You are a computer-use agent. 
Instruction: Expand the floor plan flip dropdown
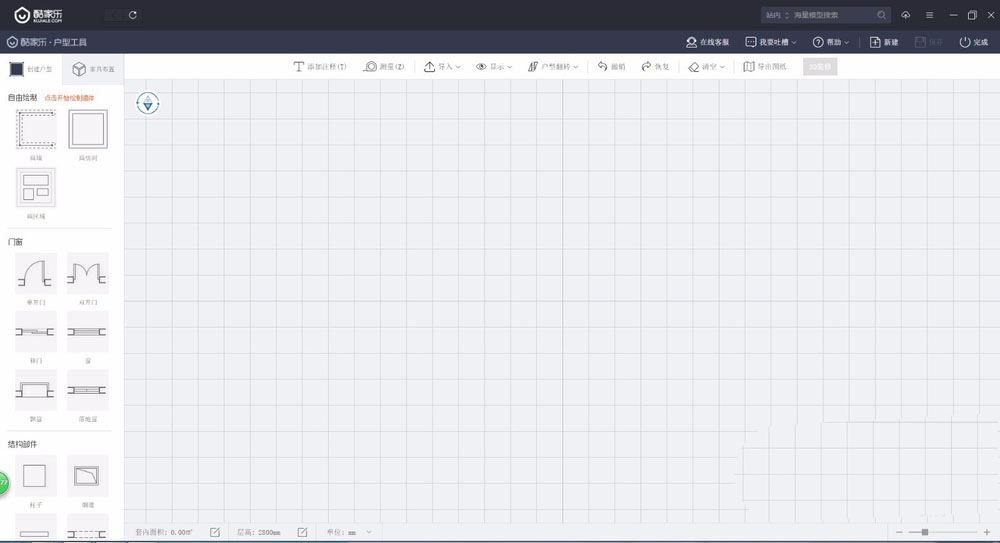(553, 67)
